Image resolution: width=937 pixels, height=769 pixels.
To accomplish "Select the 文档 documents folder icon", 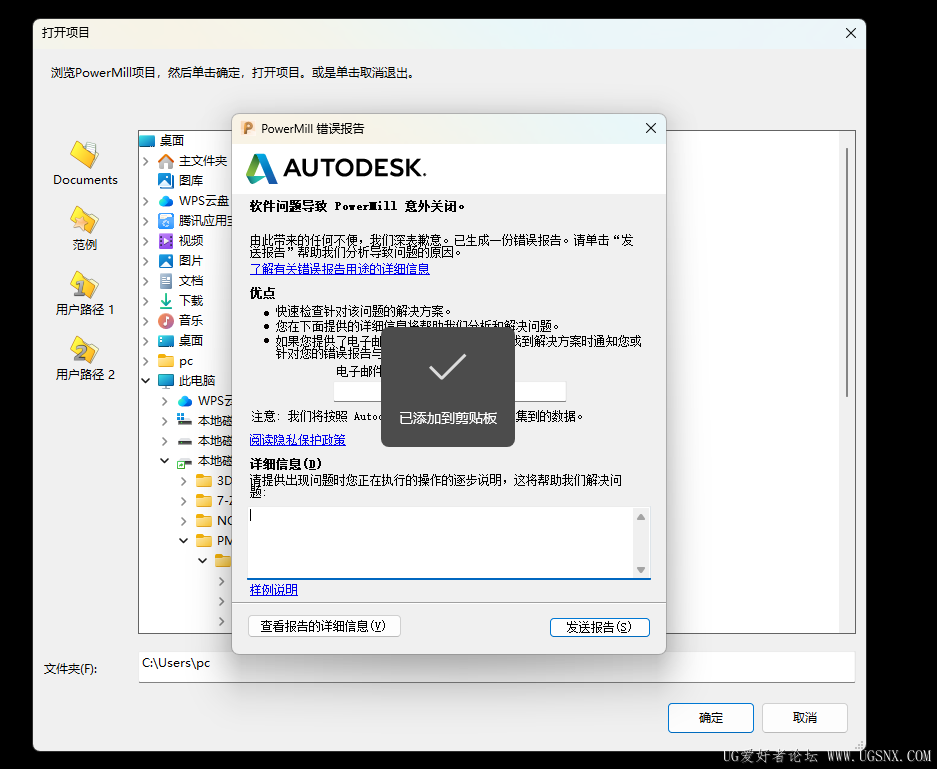I will tap(166, 281).
